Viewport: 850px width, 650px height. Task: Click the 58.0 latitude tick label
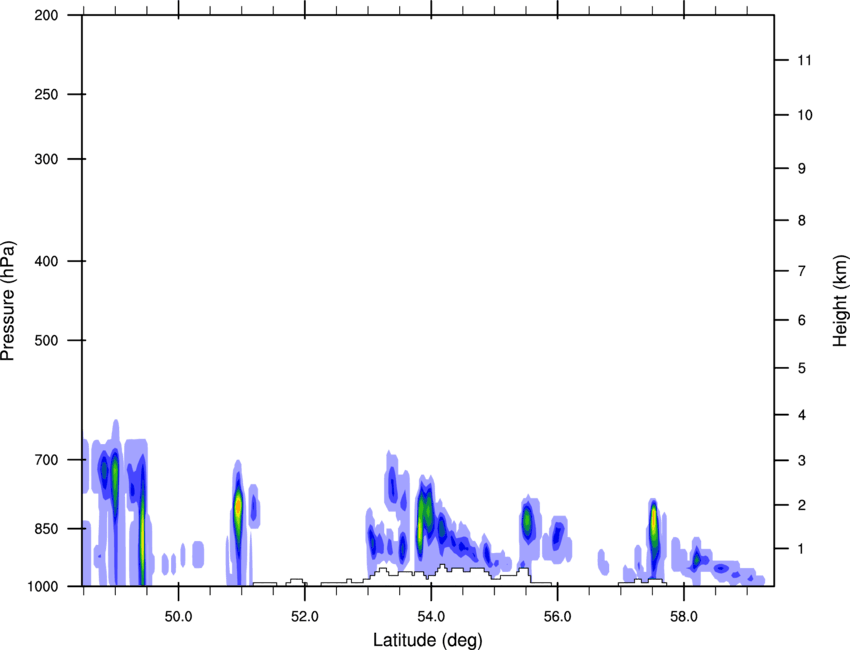click(684, 617)
